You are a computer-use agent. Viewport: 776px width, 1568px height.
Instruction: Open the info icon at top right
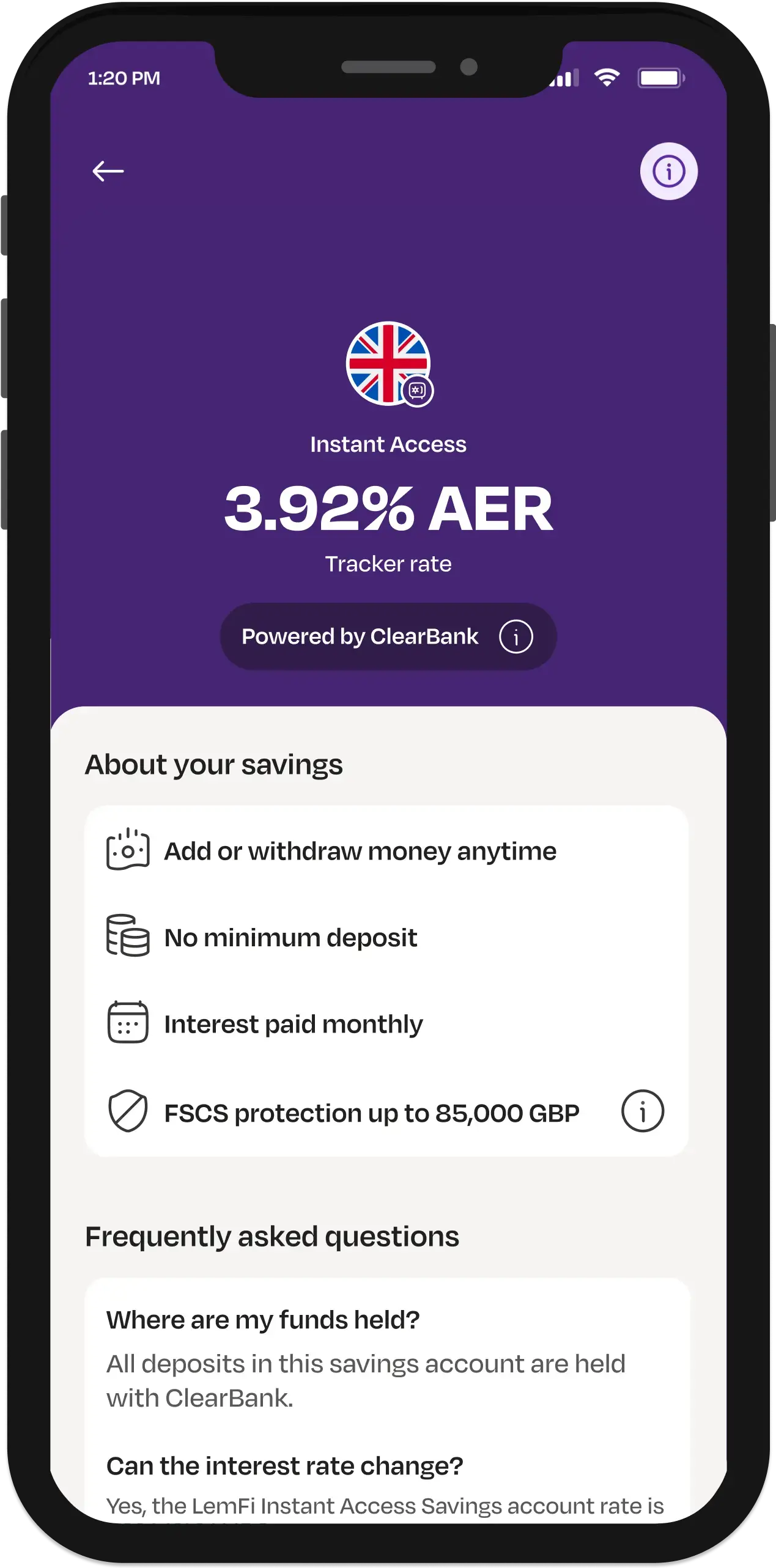668,172
